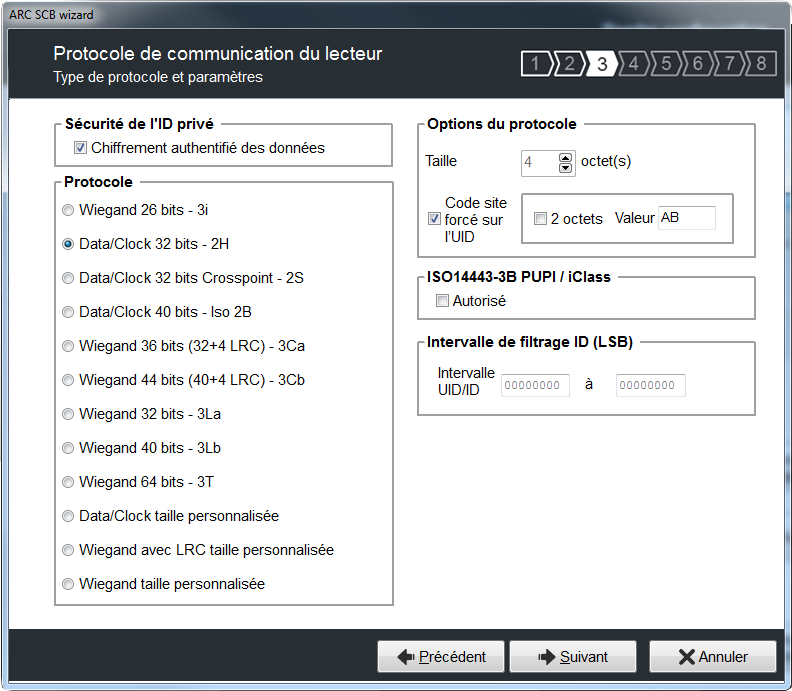The width and height of the screenshot is (792, 691).
Task: Decrease Taille value with down arrow
Action: click(565, 167)
